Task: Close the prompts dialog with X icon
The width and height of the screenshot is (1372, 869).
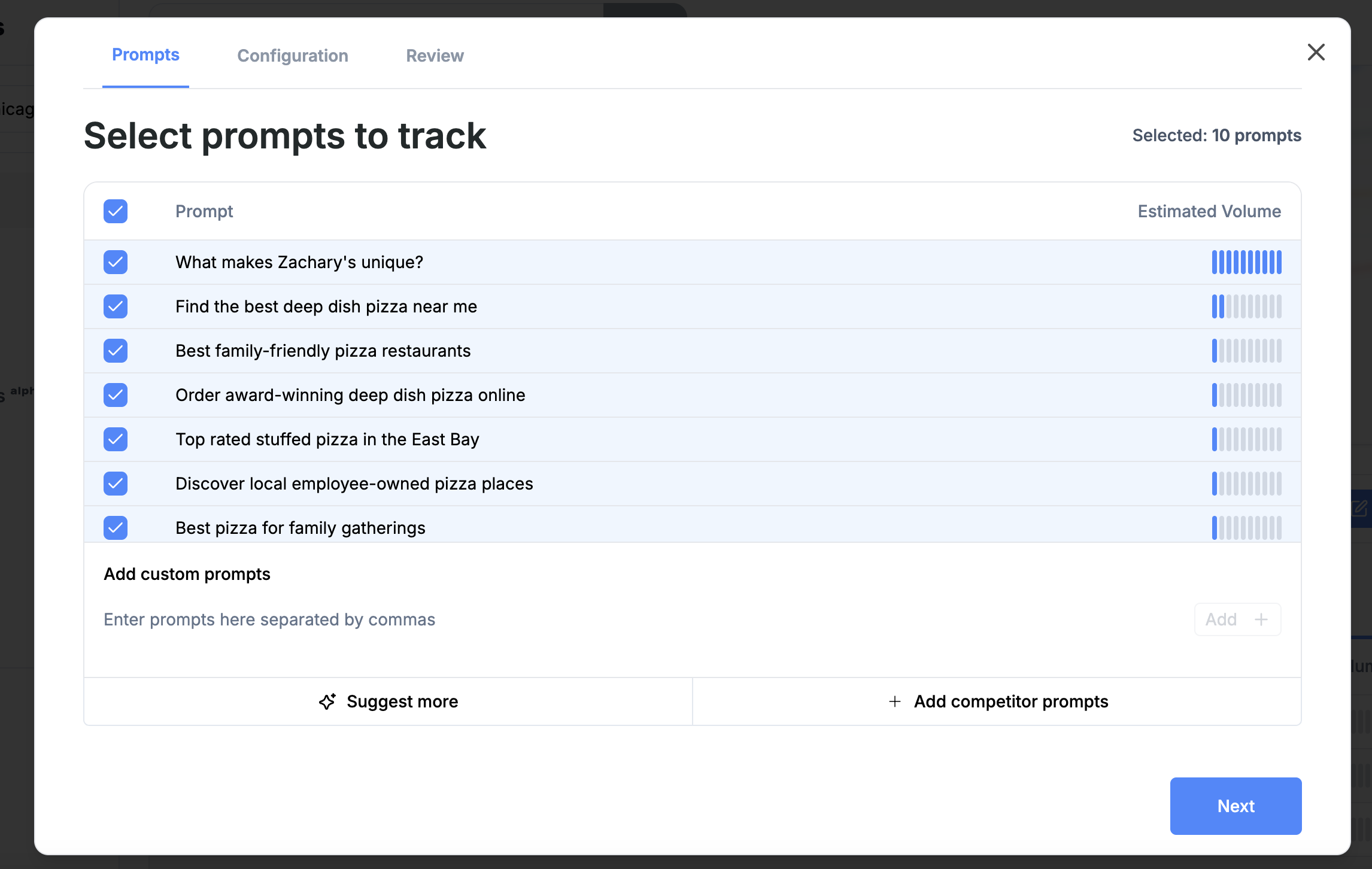Action: pos(1316,53)
